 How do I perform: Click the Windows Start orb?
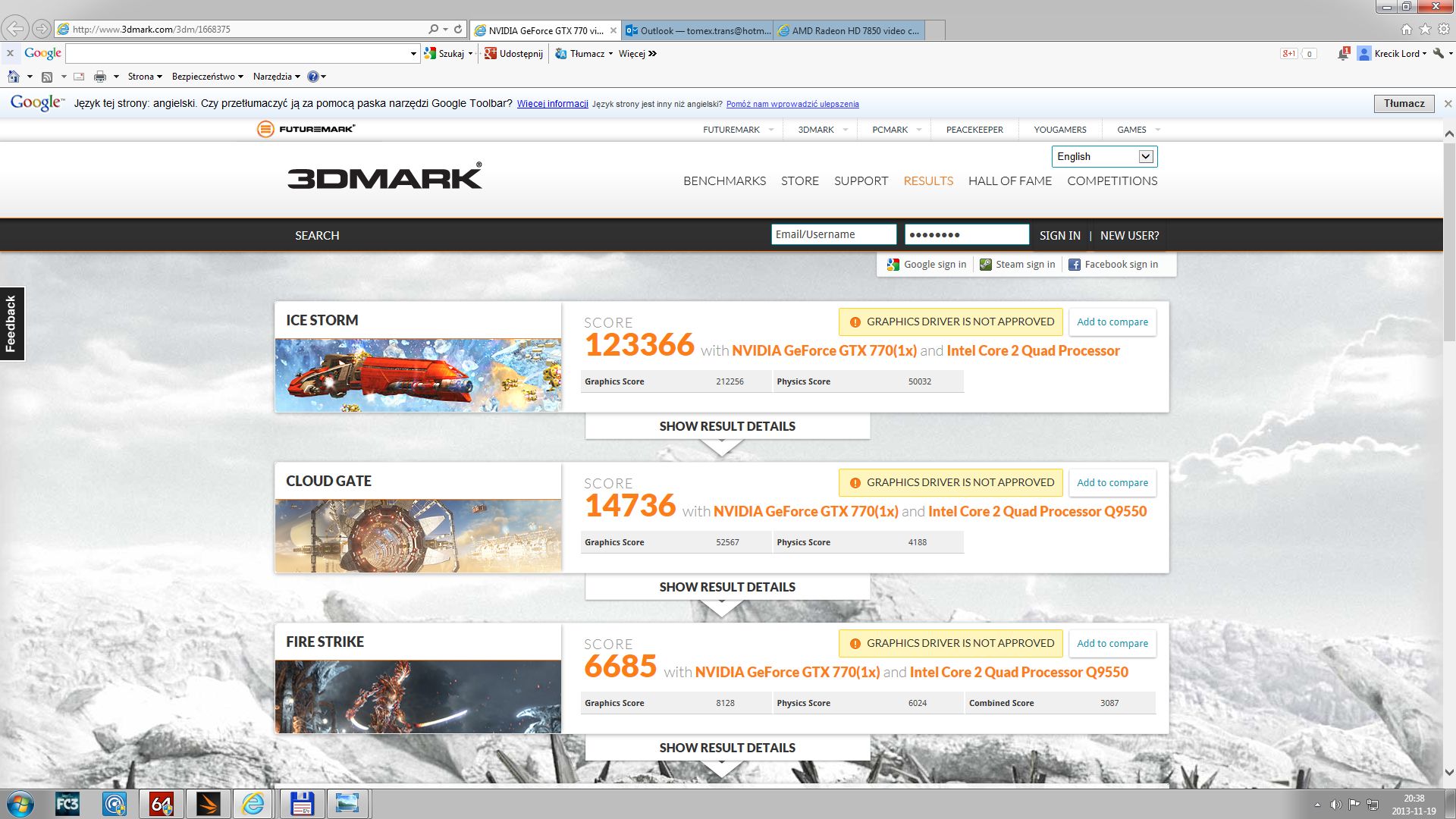click(20, 804)
